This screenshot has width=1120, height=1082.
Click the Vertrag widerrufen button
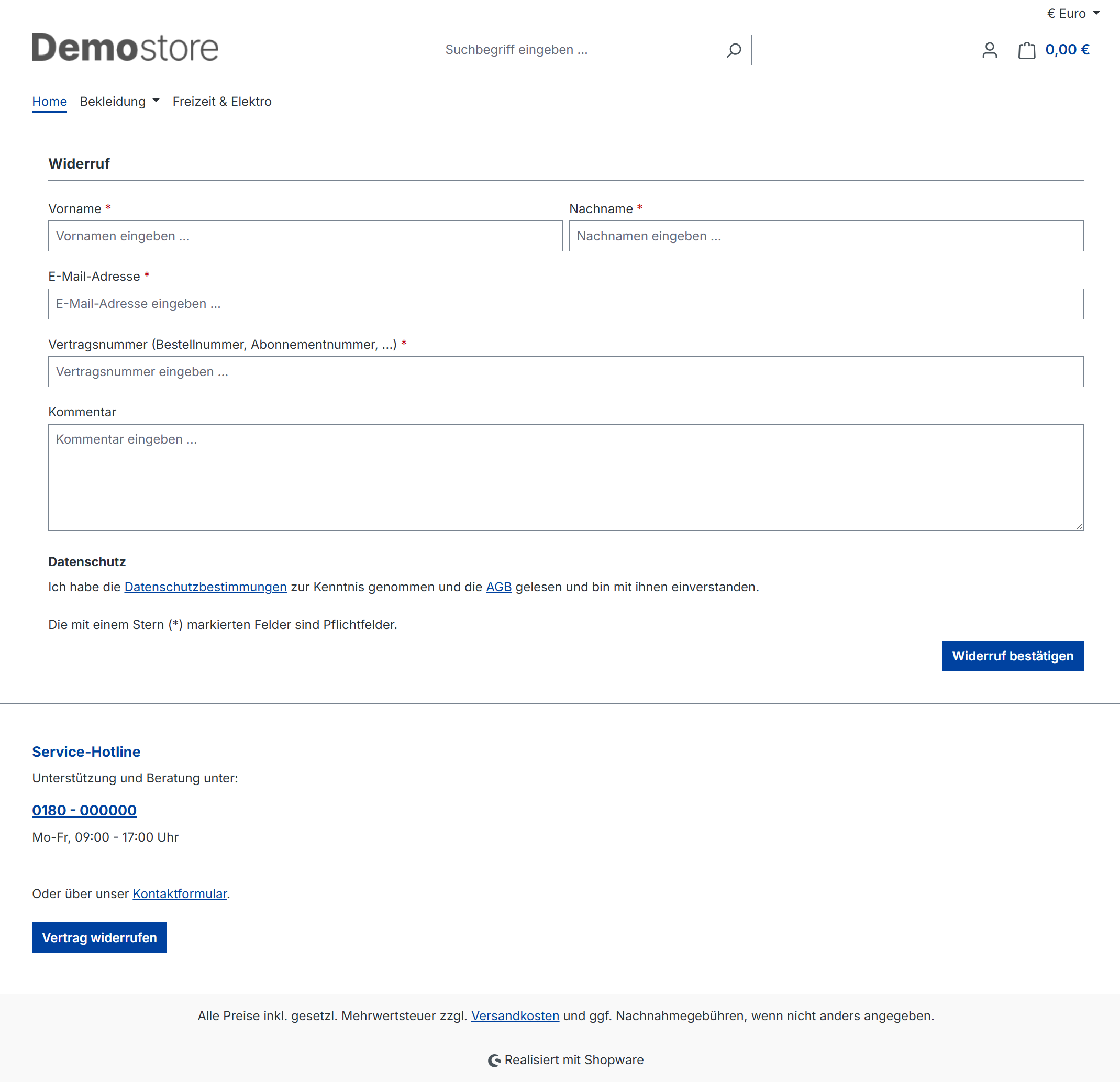point(99,937)
